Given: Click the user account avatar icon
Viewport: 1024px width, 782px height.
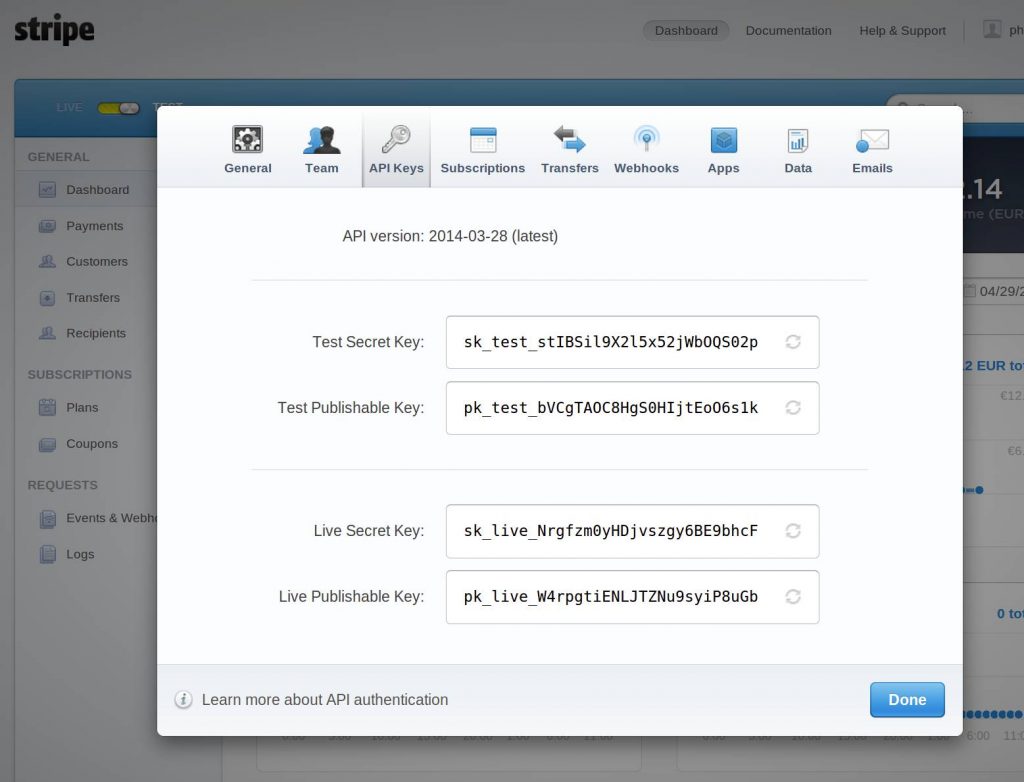Looking at the screenshot, I should pyautogui.click(x=992, y=29).
